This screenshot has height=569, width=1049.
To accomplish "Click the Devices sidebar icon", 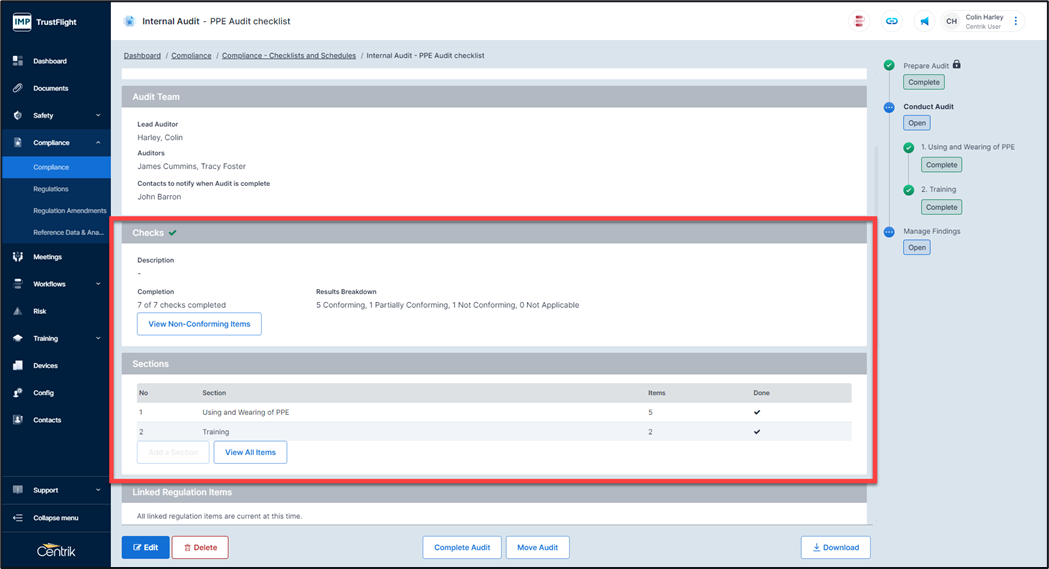I will tap(18, 366).
